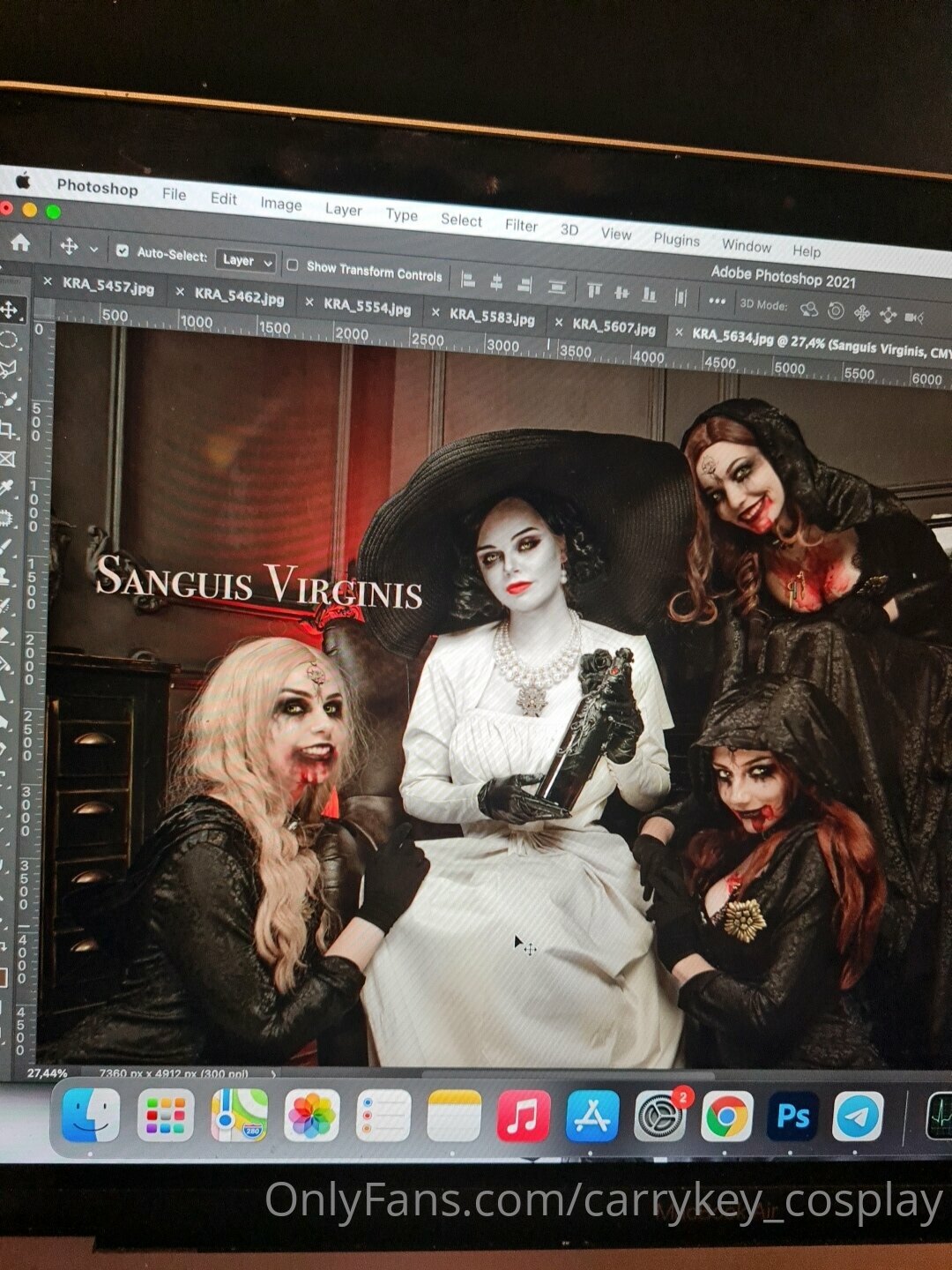Switch to the KRA_5462.jpg document tab
Viewport: 952px width, 1270px height.
pos(239,296)
